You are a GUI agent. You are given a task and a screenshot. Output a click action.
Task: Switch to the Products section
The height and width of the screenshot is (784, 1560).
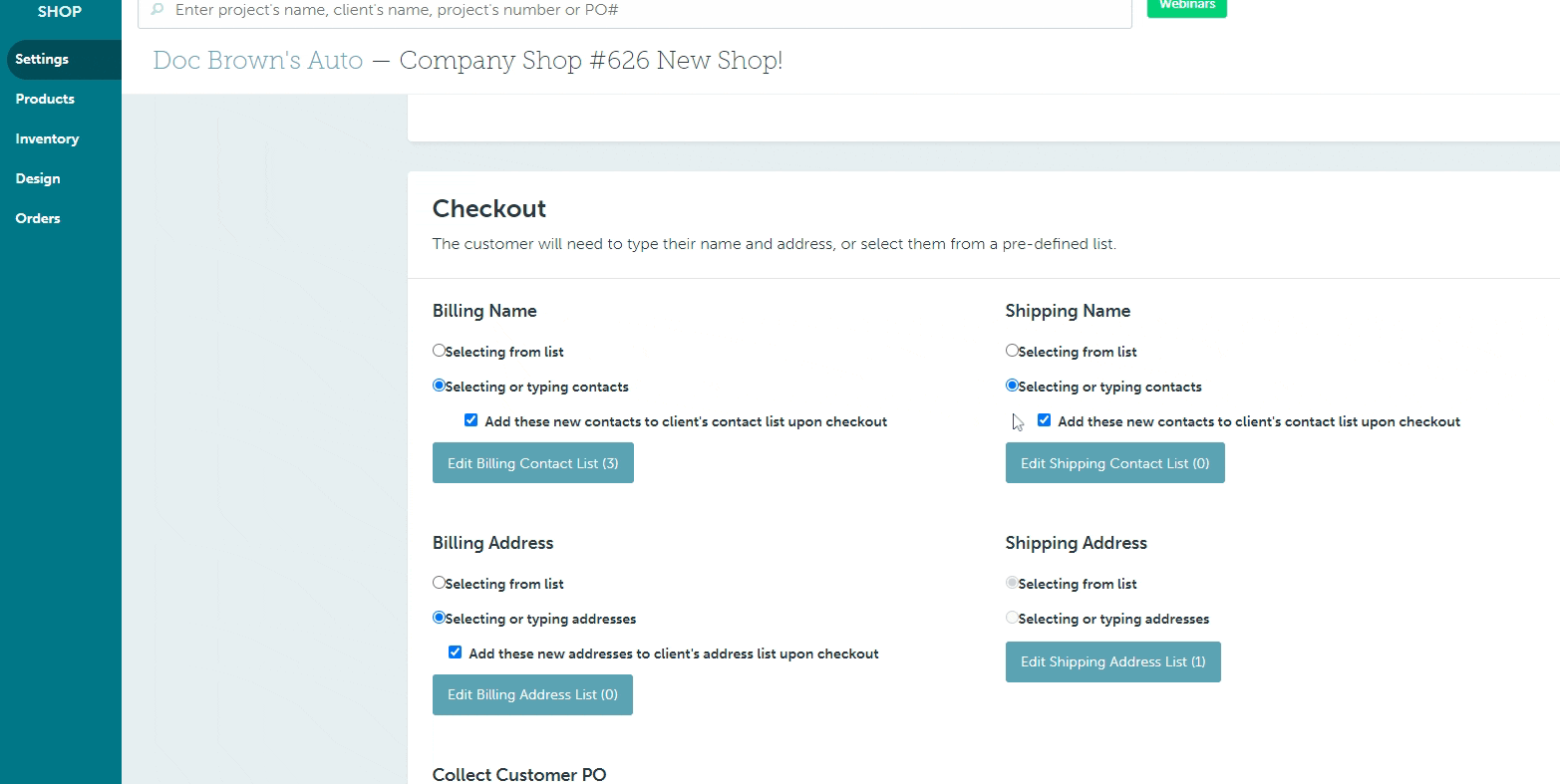(x=45, y=99)
